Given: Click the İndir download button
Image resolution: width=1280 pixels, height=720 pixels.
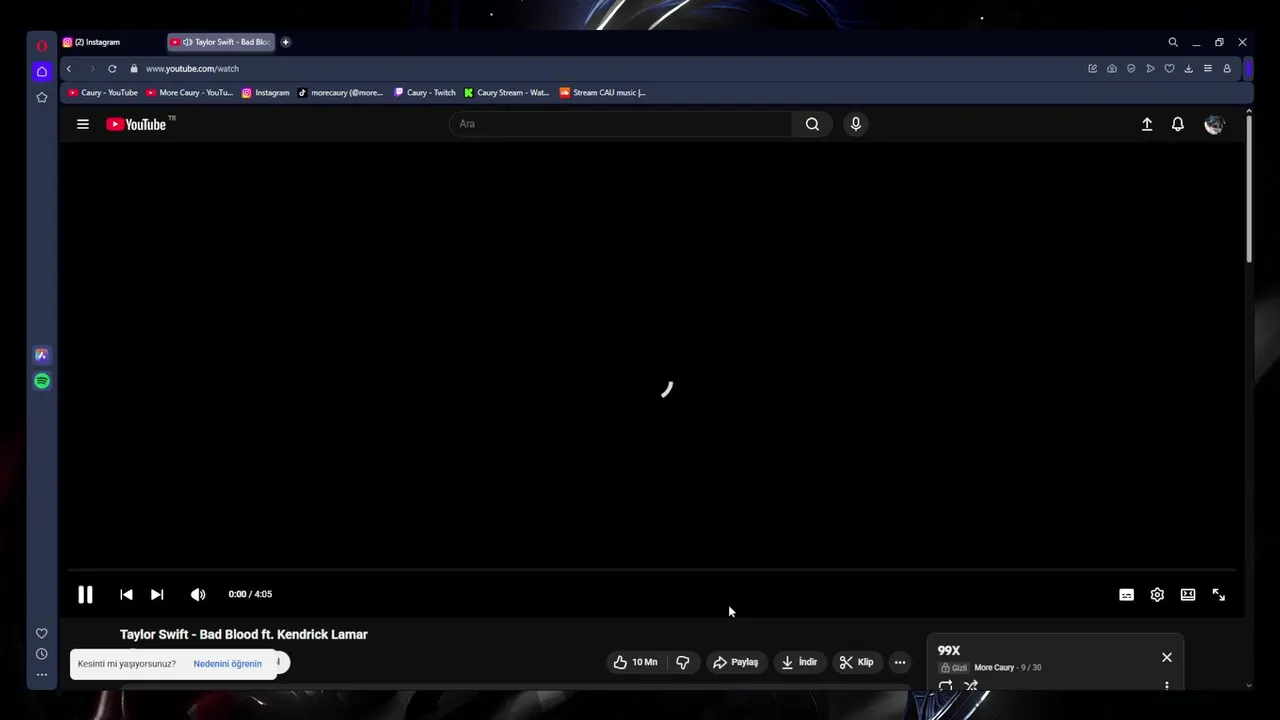Looking at the screenshot, I should tap(799, 662).
